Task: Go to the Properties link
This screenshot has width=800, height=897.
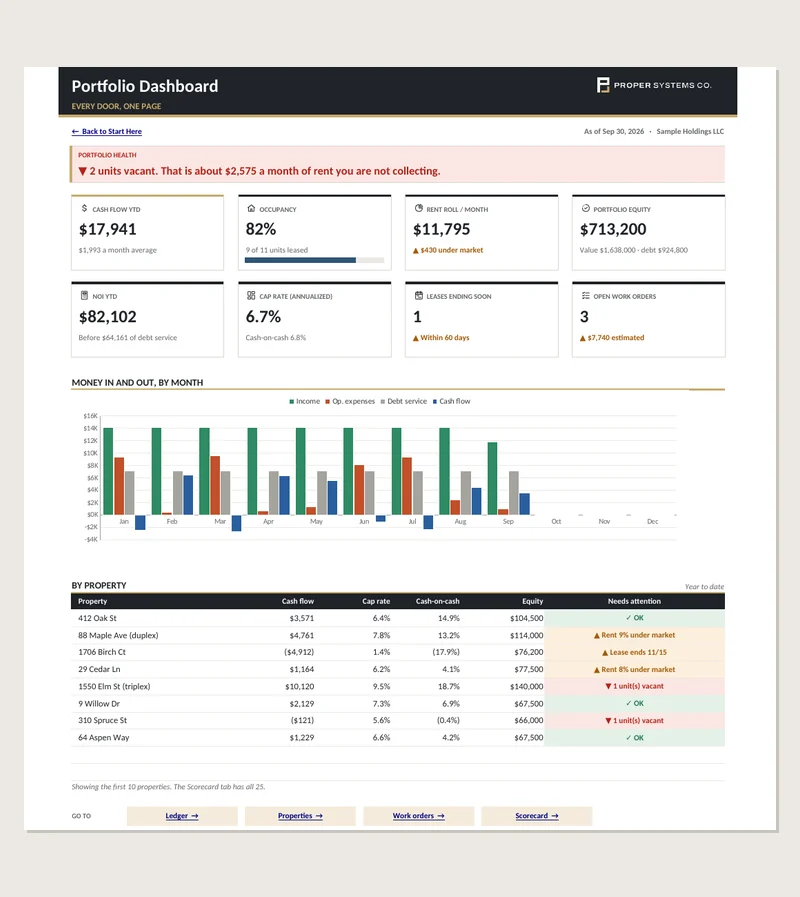Action: tap(300, 816)
